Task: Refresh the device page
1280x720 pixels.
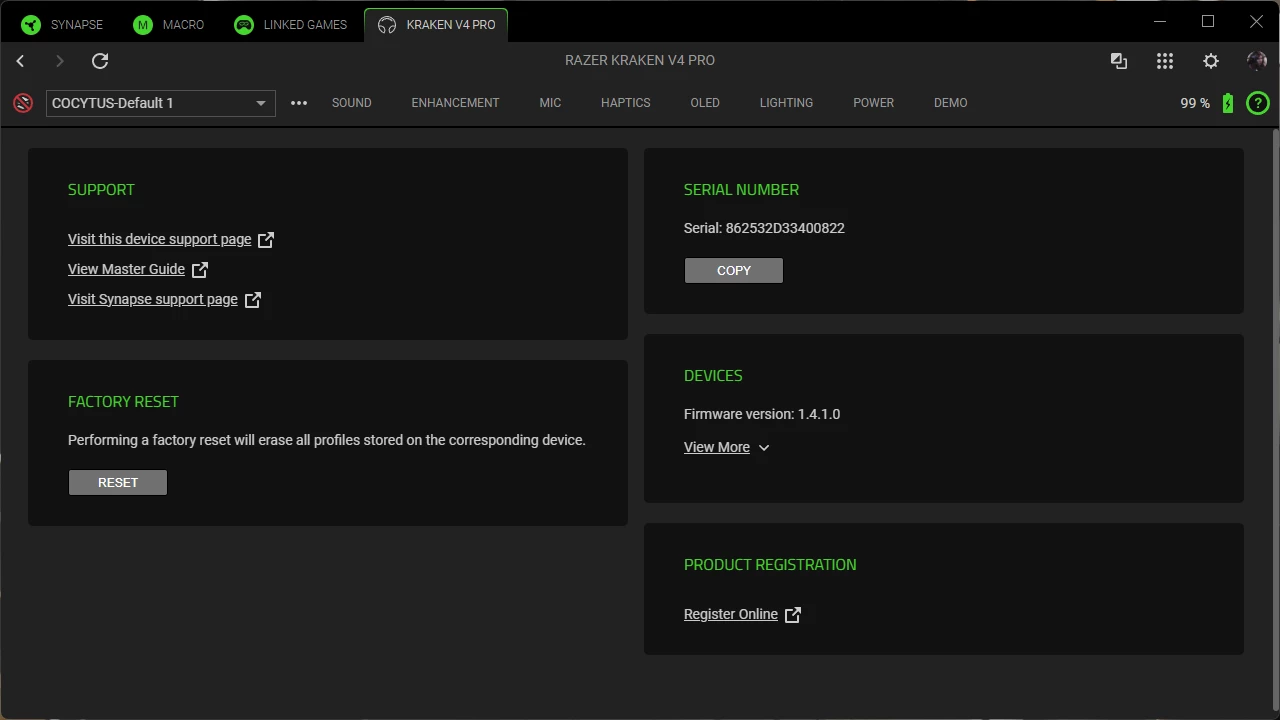Action: 100,61
